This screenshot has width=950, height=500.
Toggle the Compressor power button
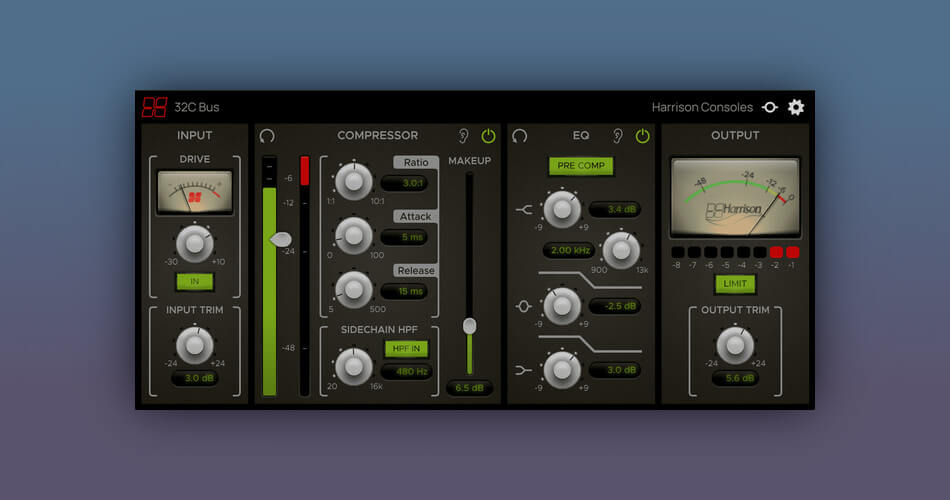[x=488, y=136]
